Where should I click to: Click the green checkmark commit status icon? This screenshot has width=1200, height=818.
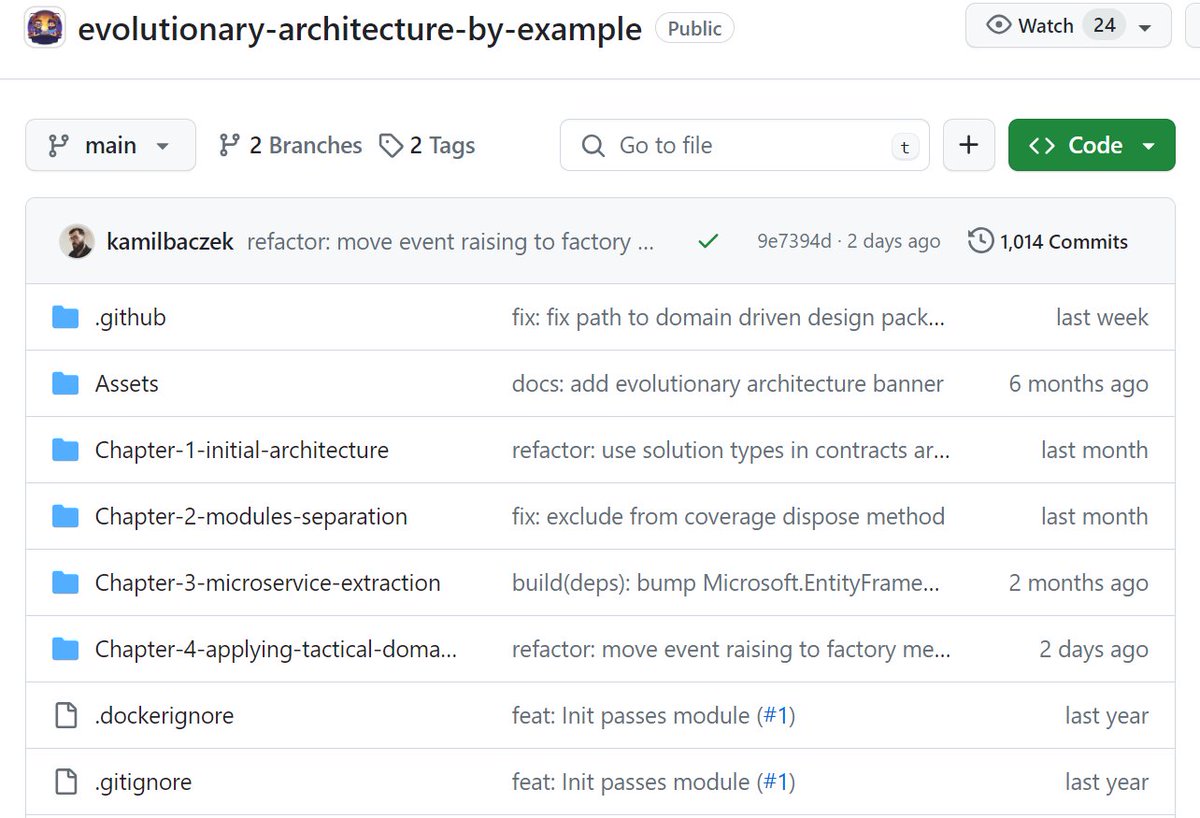(x=707, y=241)
